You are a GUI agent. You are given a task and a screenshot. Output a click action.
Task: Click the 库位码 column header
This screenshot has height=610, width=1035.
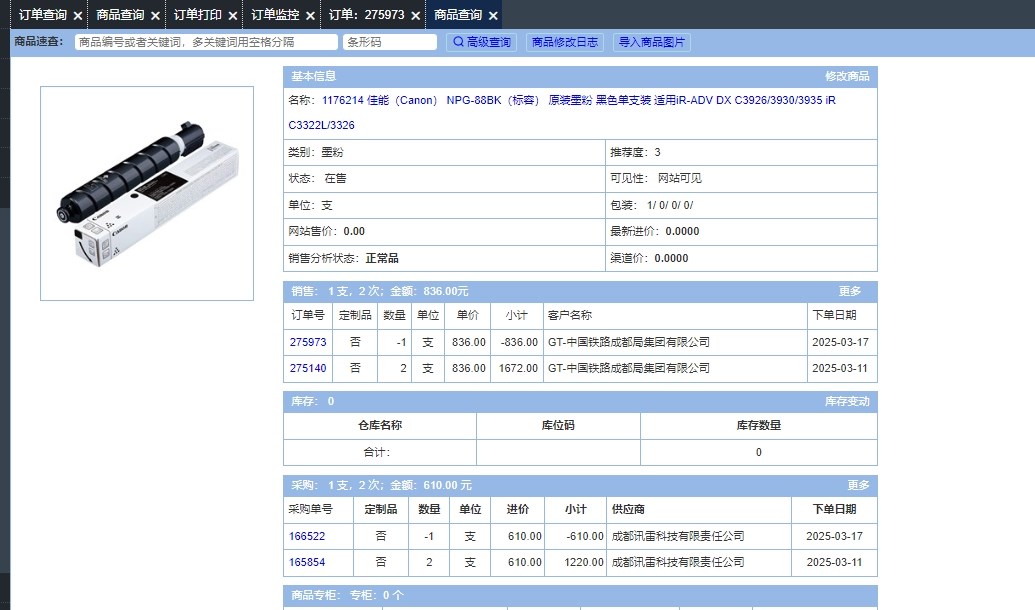(x=558, y=426)
